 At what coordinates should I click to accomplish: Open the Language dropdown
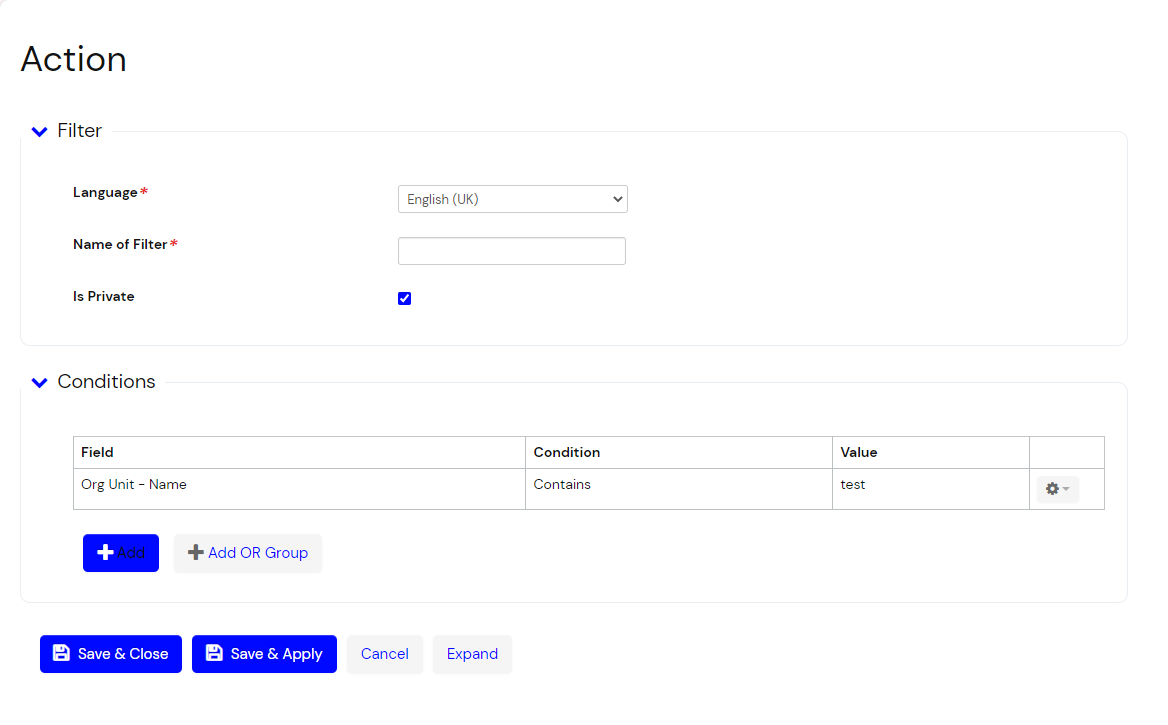point(512,199)
